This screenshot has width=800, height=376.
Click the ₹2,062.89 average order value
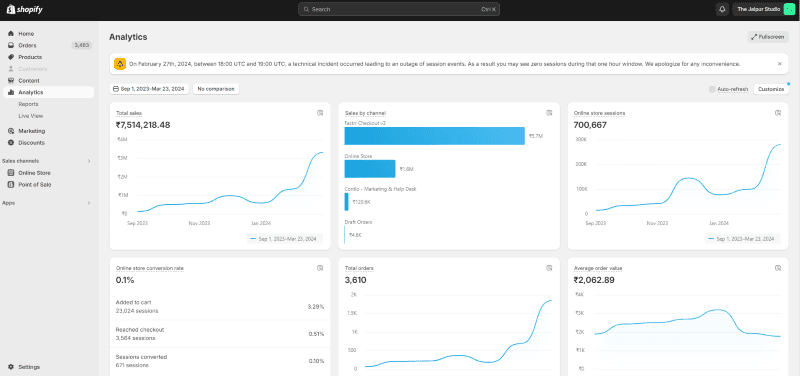[x=594, y=280]
